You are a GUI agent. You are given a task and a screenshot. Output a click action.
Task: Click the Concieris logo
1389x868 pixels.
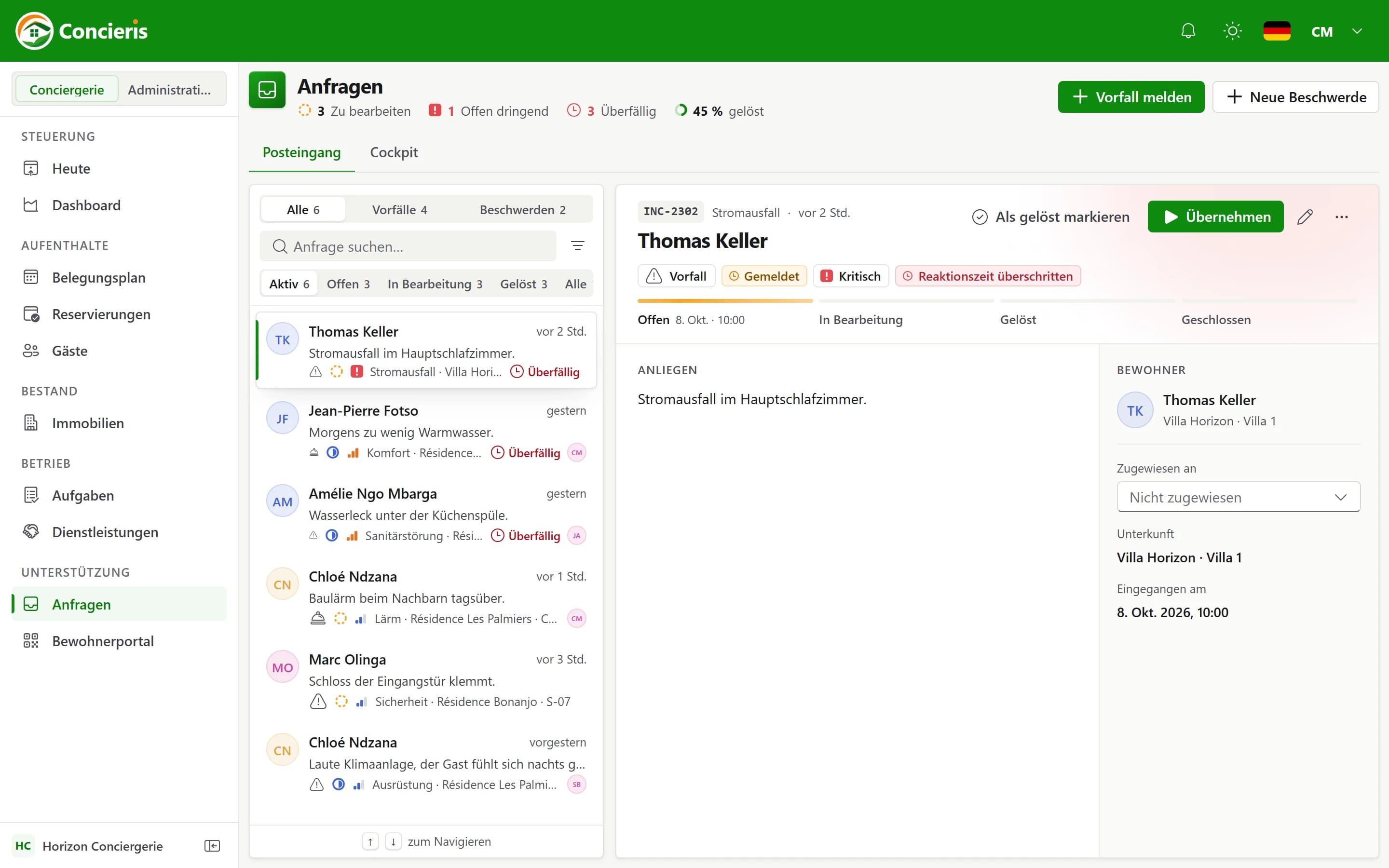click(x=82, y=31)
